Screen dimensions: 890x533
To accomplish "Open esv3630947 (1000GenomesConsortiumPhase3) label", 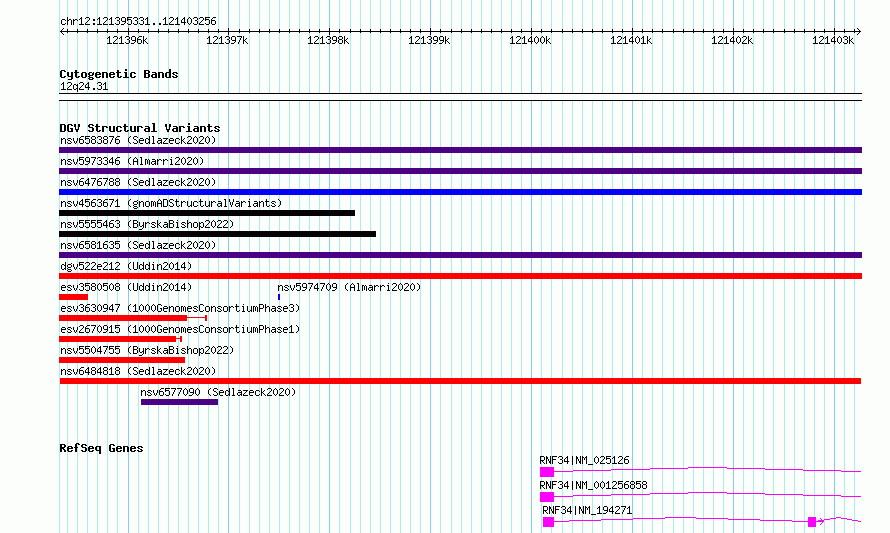I will (180, 308).
